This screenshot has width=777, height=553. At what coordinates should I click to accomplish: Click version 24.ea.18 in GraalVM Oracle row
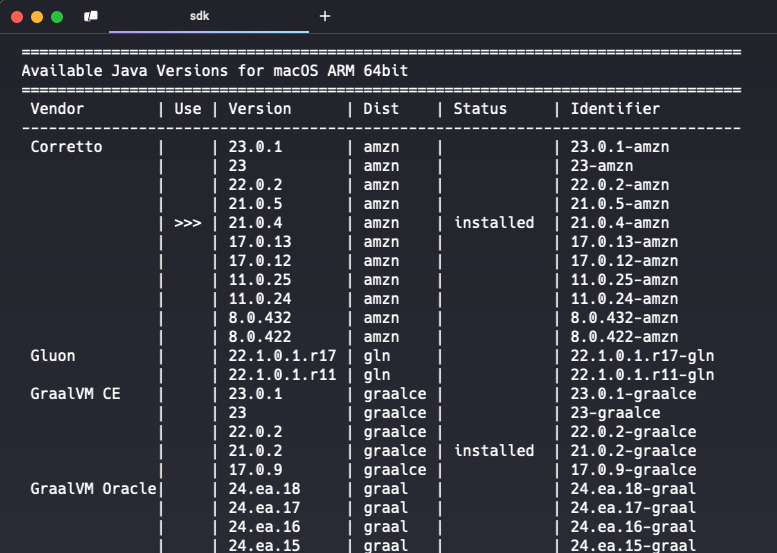(264, 489)
